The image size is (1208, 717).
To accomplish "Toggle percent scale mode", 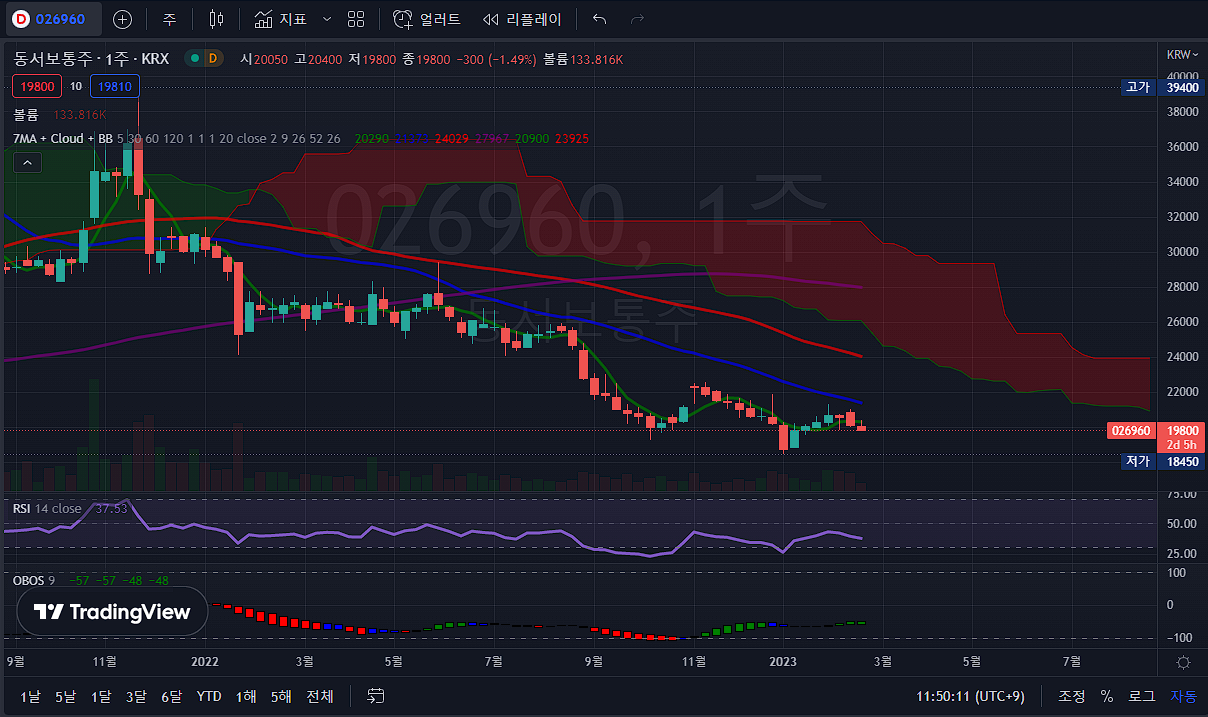I will 1107,696.
